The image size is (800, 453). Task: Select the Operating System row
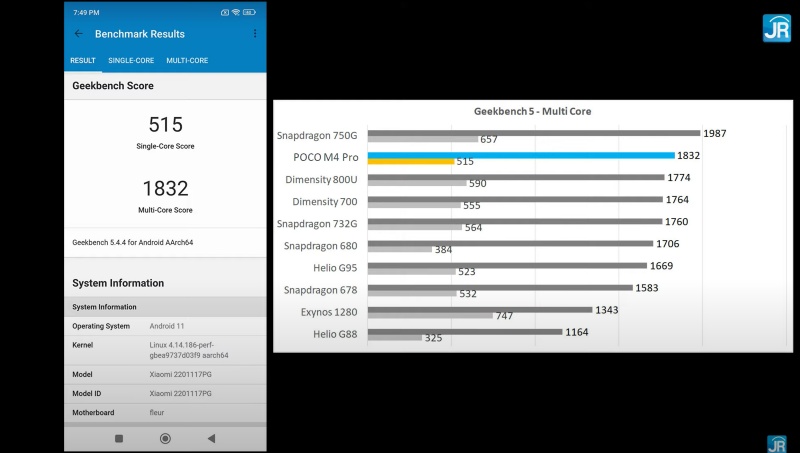165,326
